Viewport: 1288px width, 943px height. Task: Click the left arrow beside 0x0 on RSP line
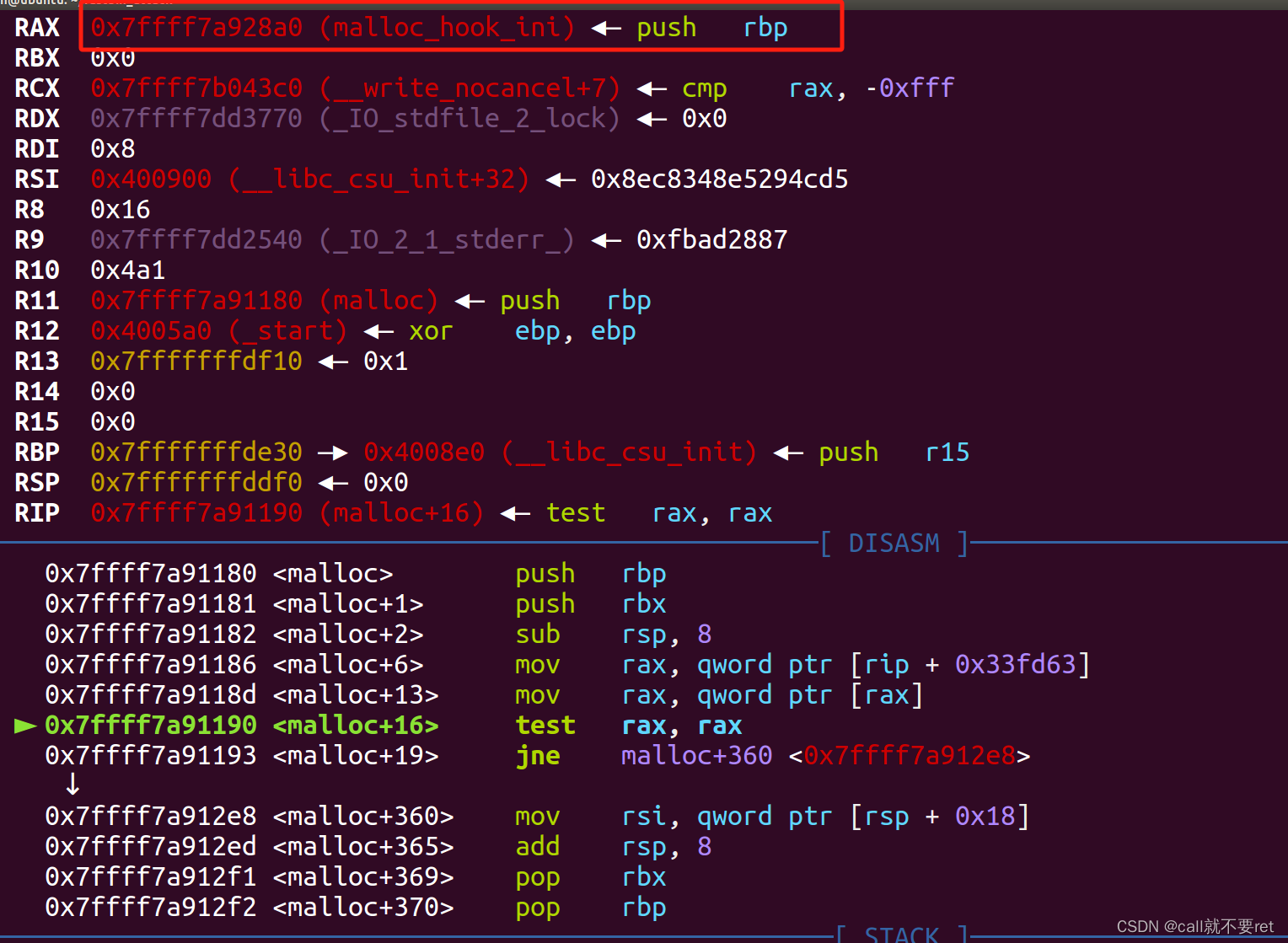point(332,482)
